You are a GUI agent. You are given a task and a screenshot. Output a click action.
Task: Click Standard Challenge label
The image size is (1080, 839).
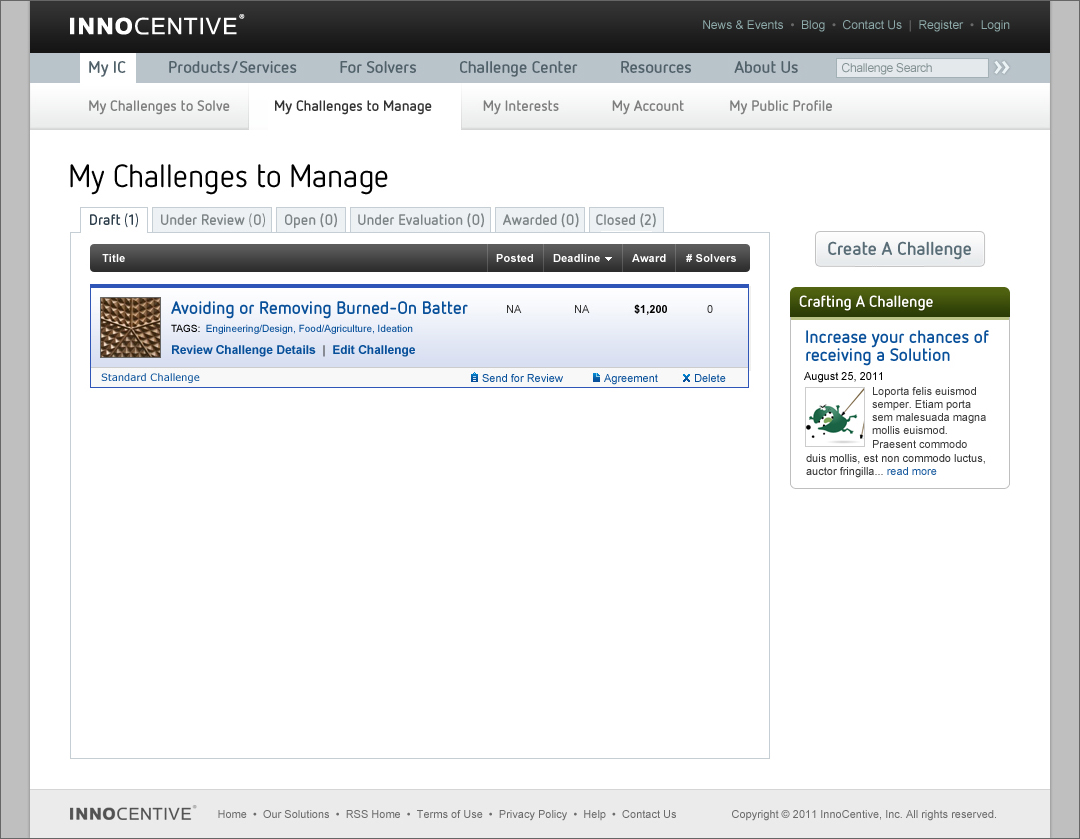(150, 377)
